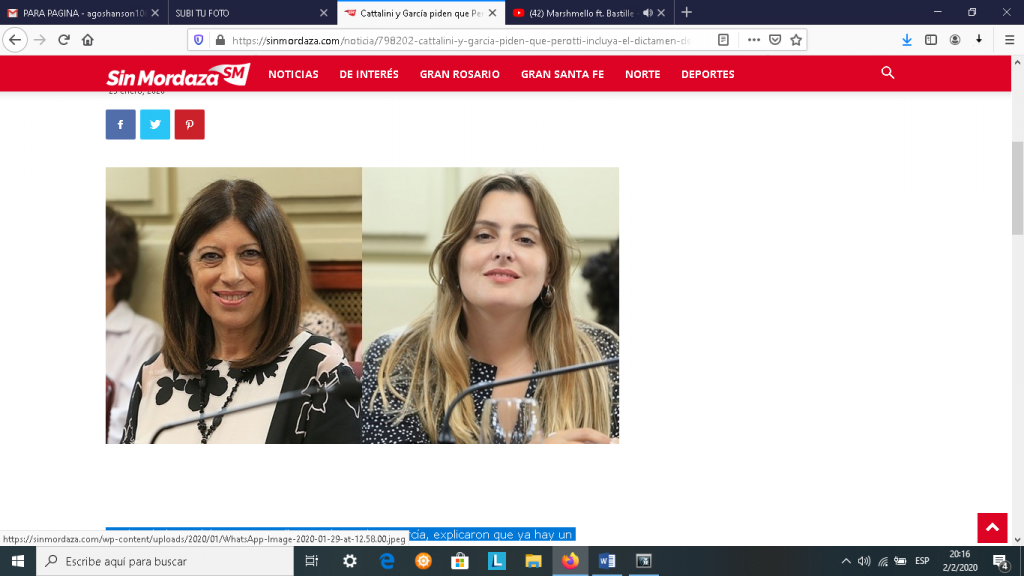
Task: Mute the YouTube tab audio
Action: click(x=647, y=12)
